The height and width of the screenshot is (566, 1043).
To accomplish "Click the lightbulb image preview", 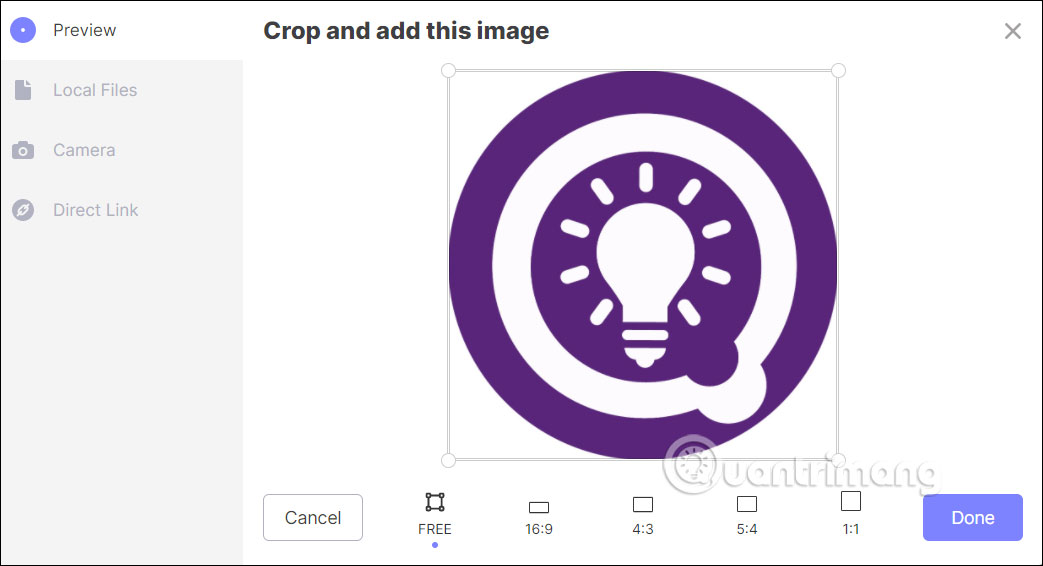I will (643, 265).
